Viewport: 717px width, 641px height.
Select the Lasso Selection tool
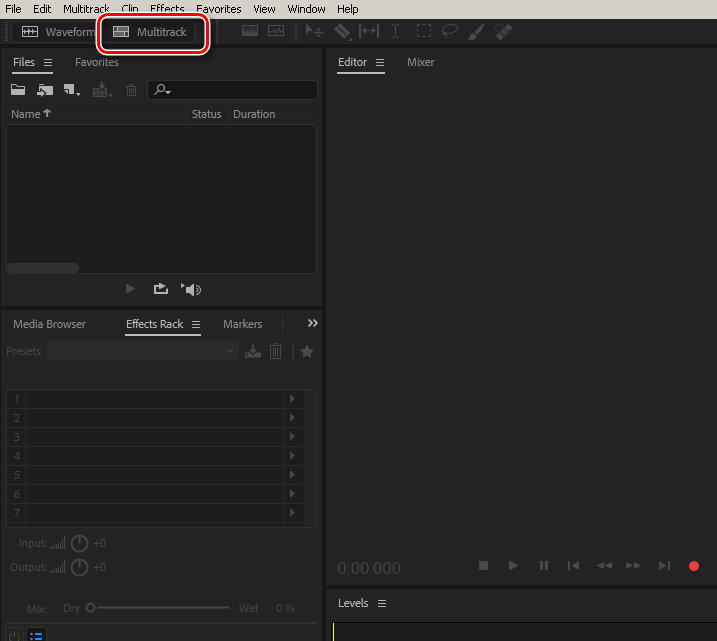coord(449,31)
